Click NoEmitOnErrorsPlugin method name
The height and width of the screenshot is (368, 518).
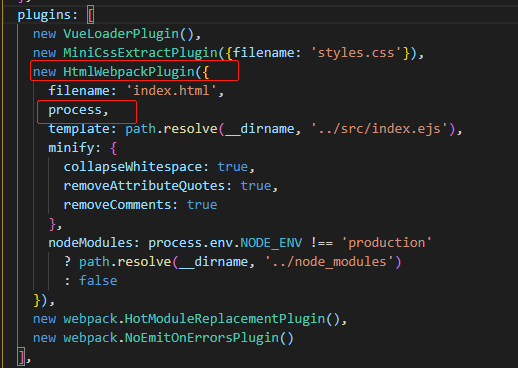202,338
